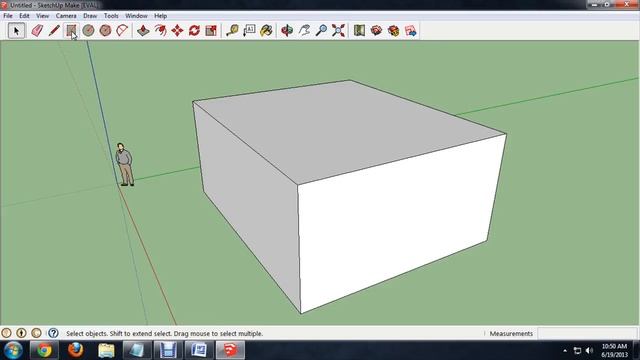Choose the Zoom magnifier tool
The width and height of the screenshot is (640, 360).
point(321,31)
